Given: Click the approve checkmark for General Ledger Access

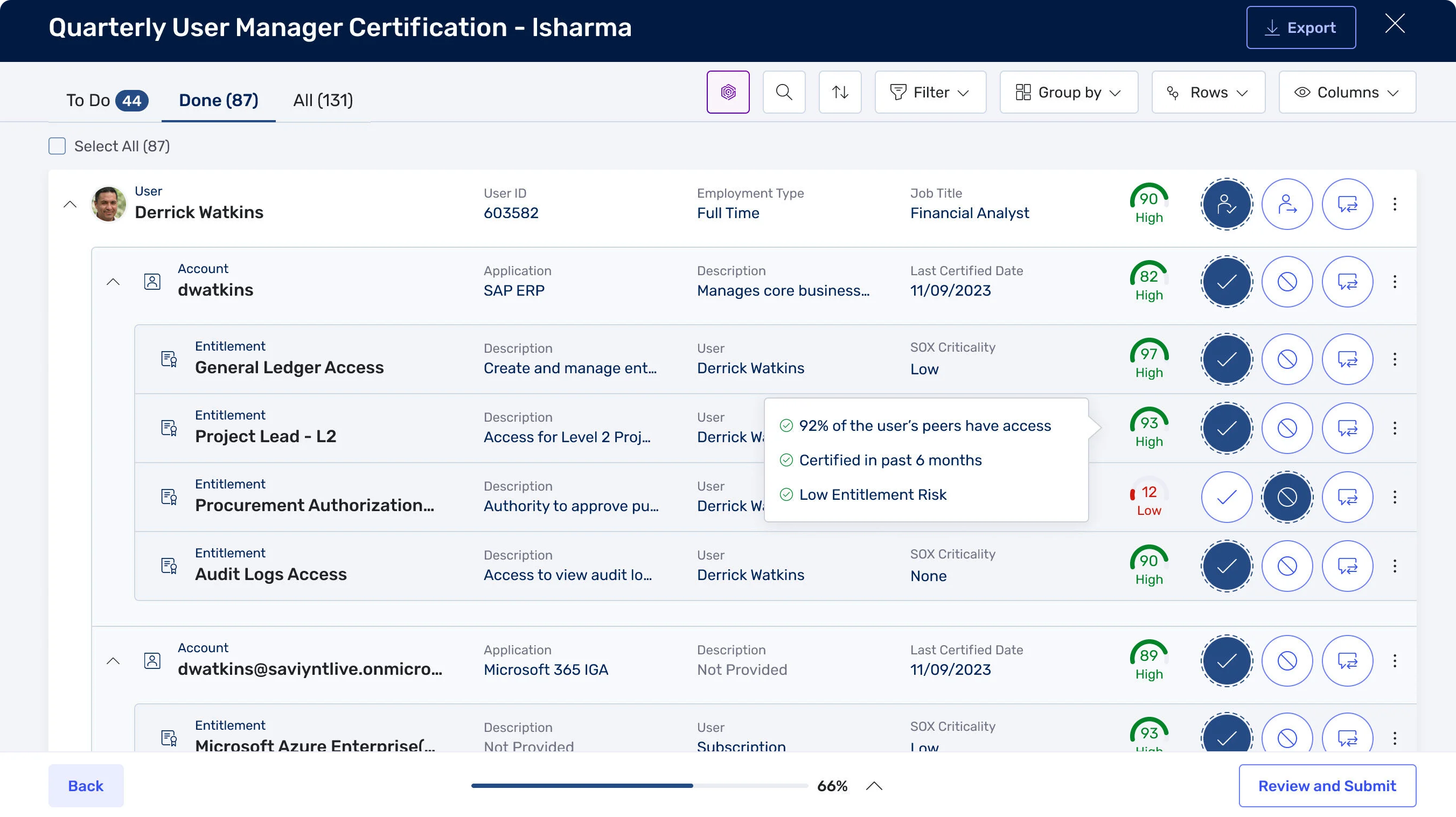Looking at the screenshot, I should point(1227,359).
